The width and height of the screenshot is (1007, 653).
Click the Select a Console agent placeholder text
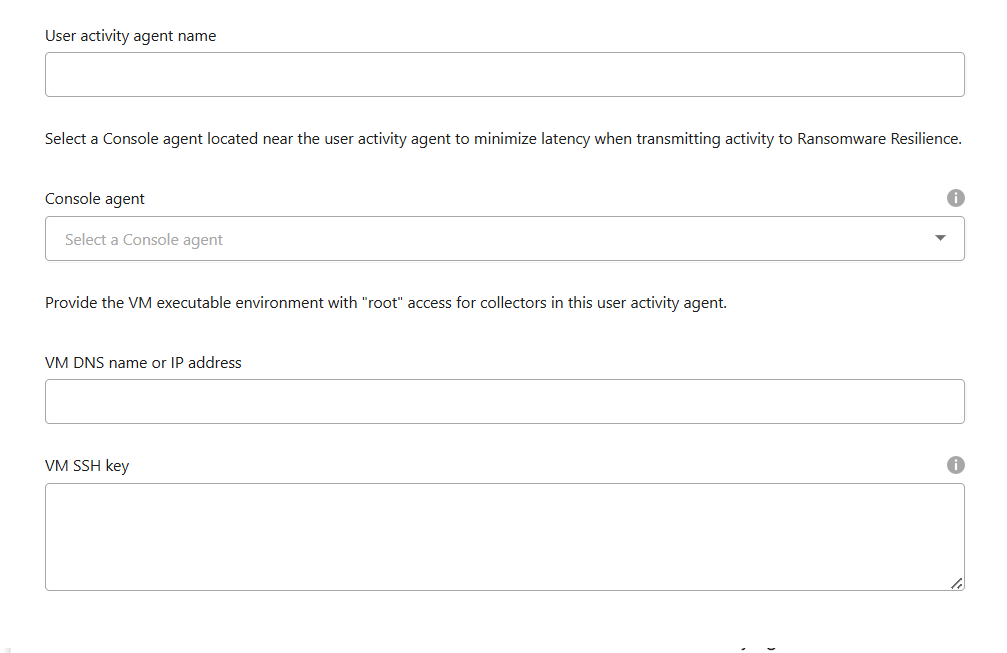tap(144, 240)
